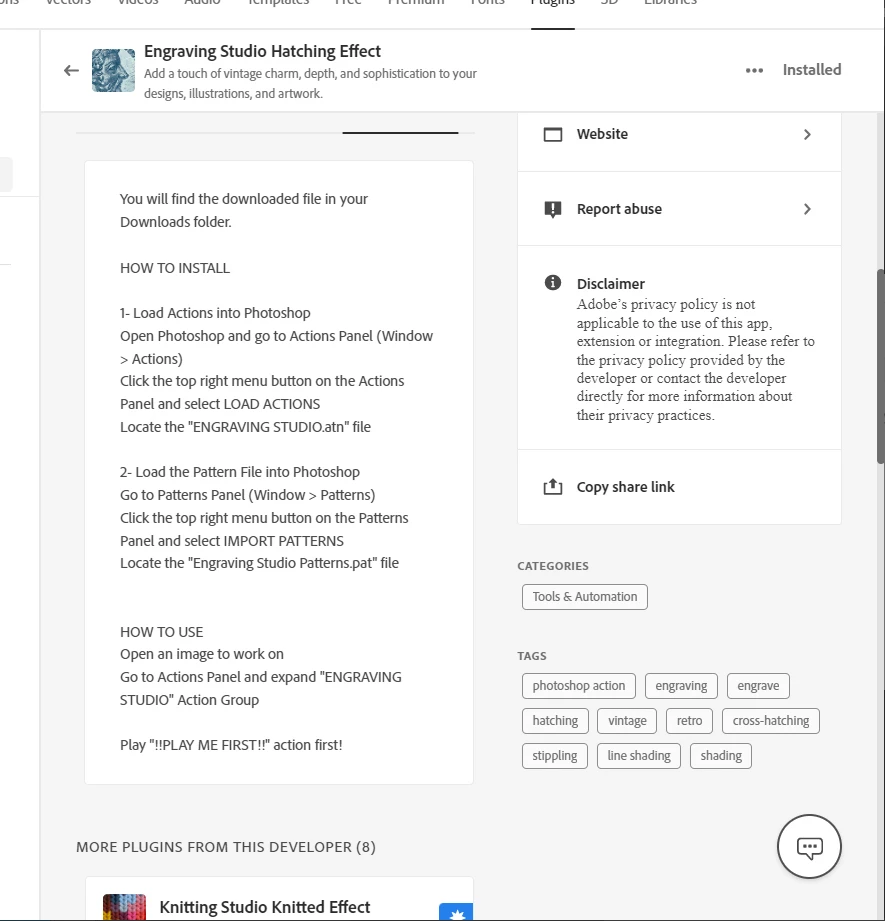
Task: Click the page vertical scrollbar
Action: pos(880,366)
